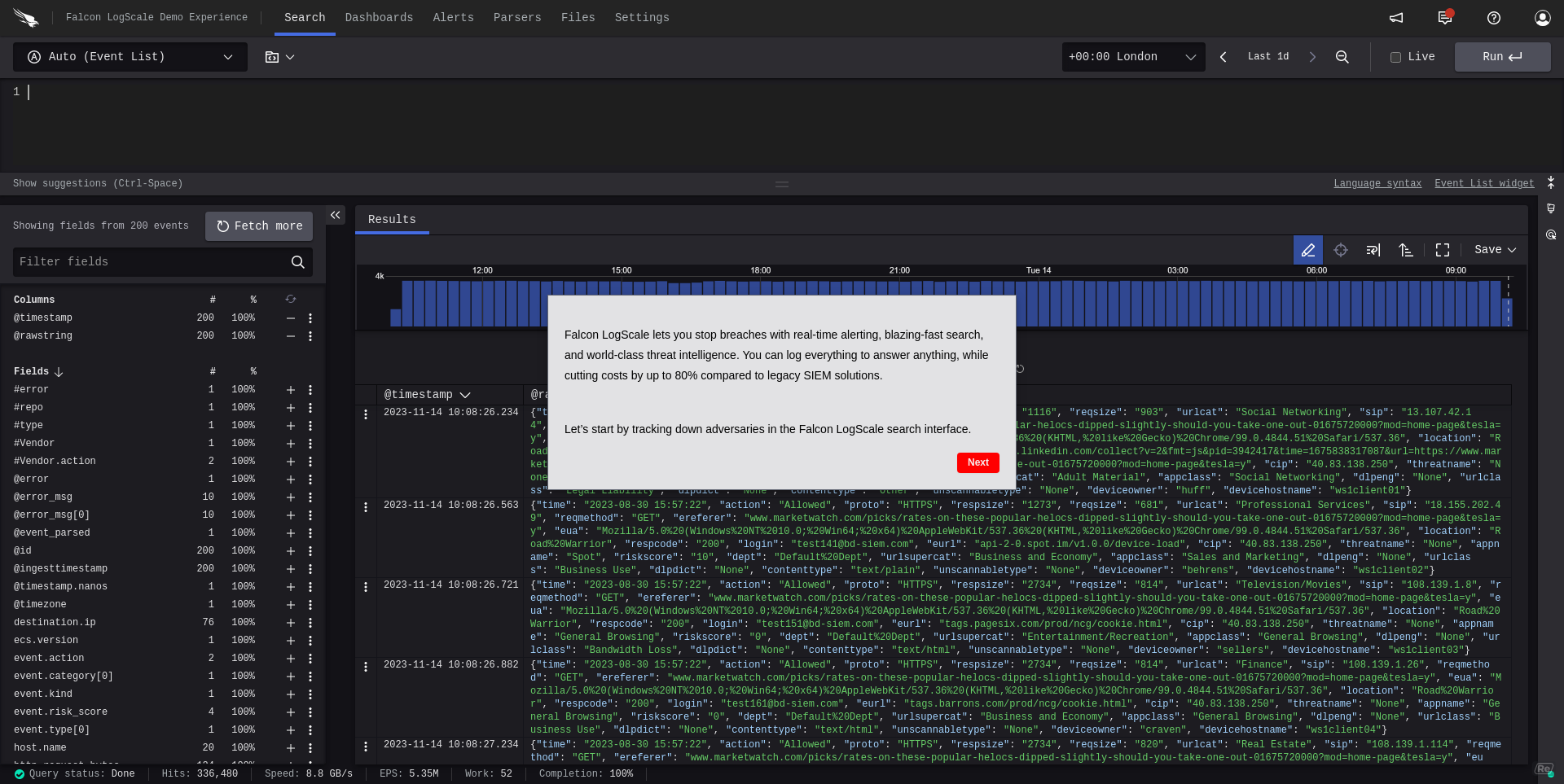This screenshot has width=1564, height=784.
Task: Click Fetch more fields button
Action: pos(259,226)
